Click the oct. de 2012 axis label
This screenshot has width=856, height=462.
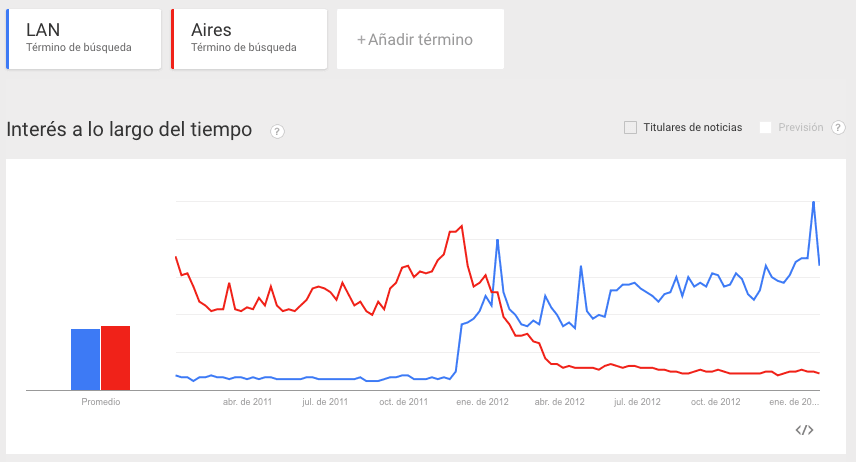(716, 402)
